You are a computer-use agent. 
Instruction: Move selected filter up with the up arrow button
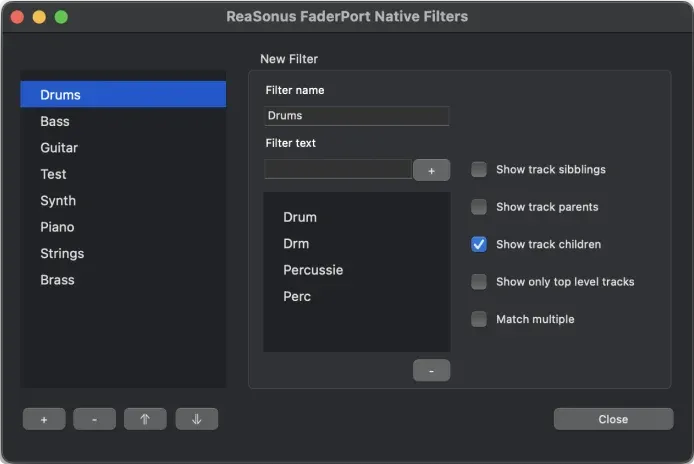coord(145,419)
